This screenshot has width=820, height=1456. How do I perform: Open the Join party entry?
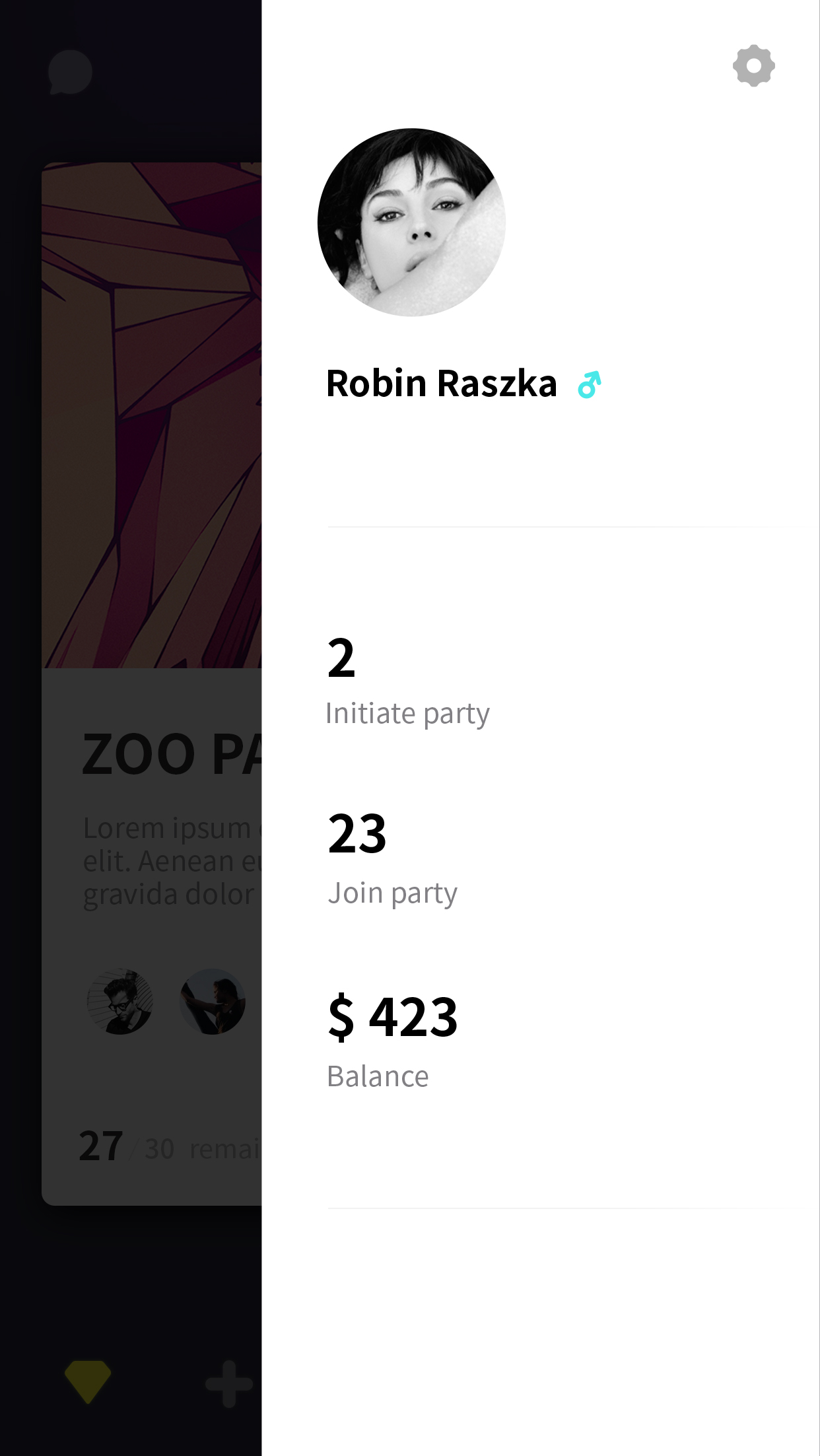coord(392,893)
